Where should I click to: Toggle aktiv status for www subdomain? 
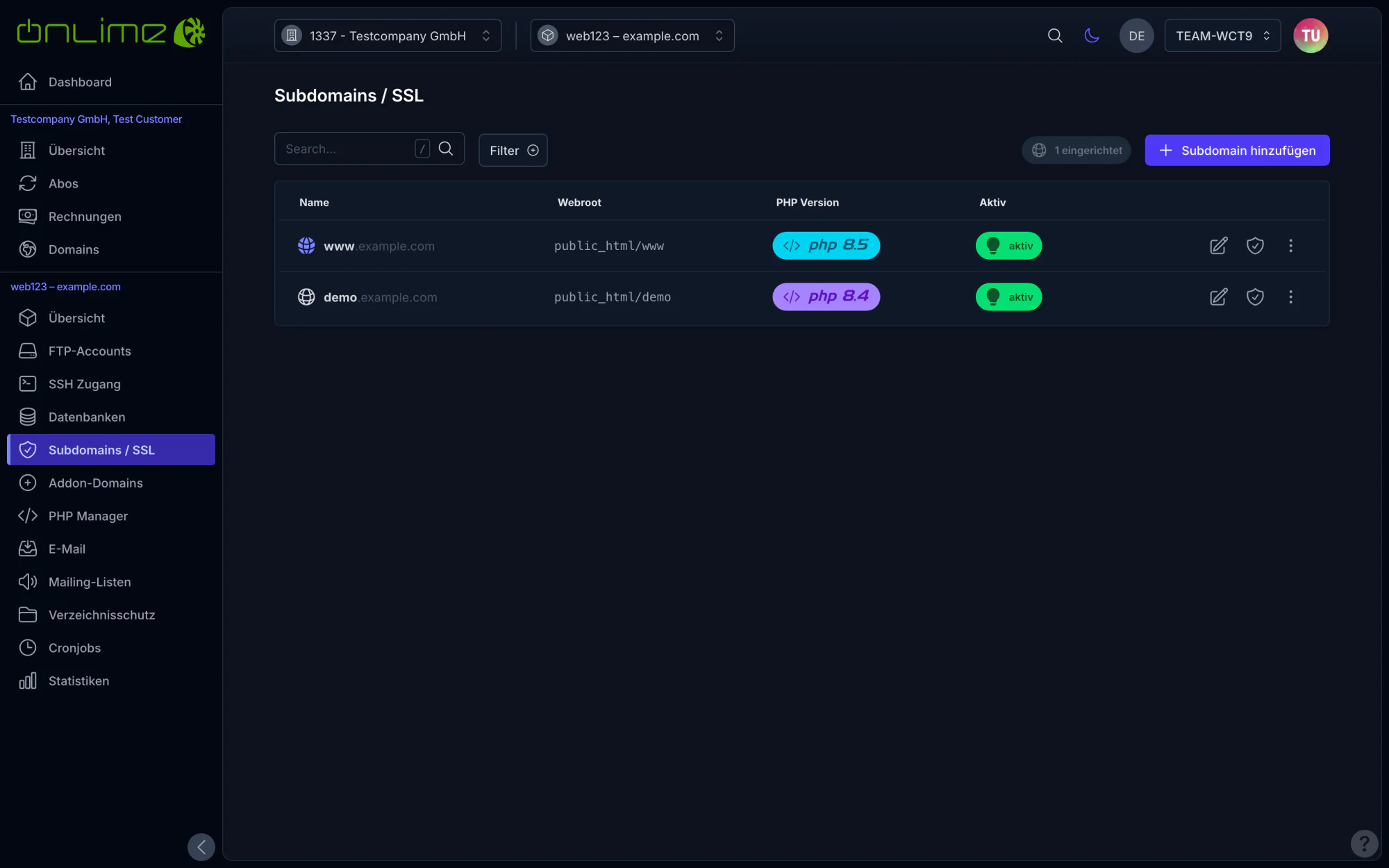point(1008,246)
